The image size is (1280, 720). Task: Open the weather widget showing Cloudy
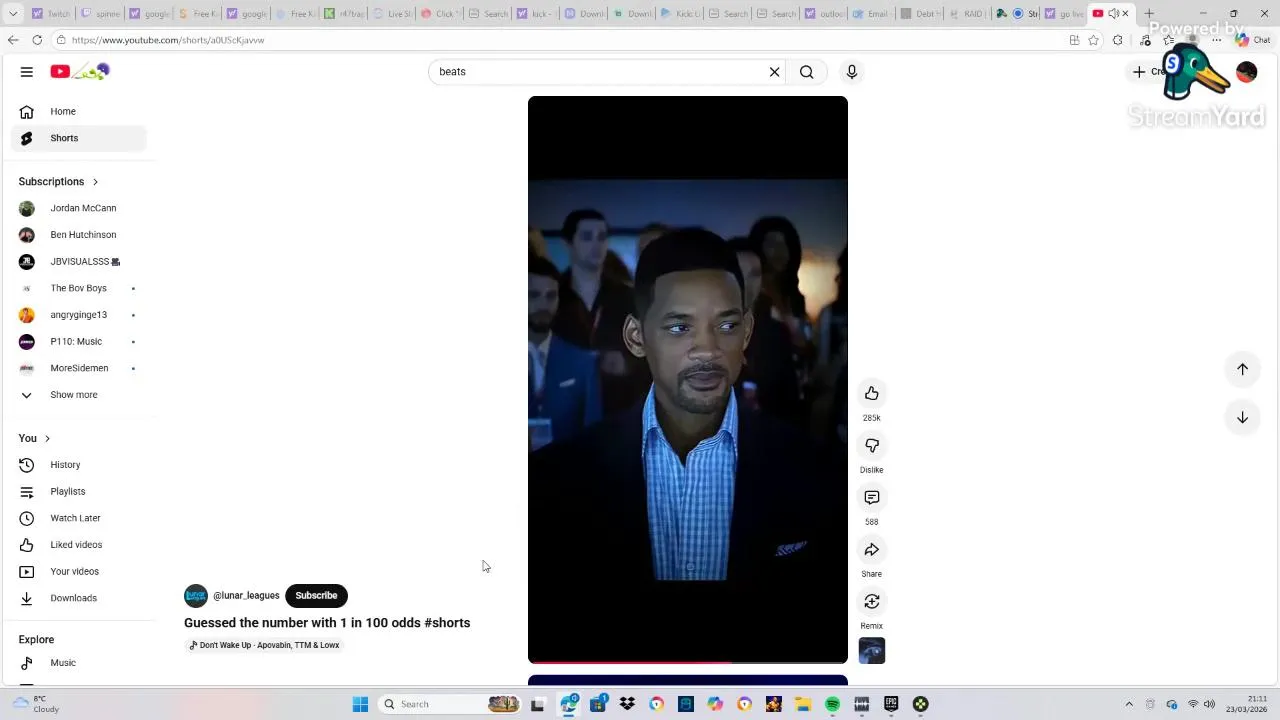pyautogui.click(x=36, y=704)
